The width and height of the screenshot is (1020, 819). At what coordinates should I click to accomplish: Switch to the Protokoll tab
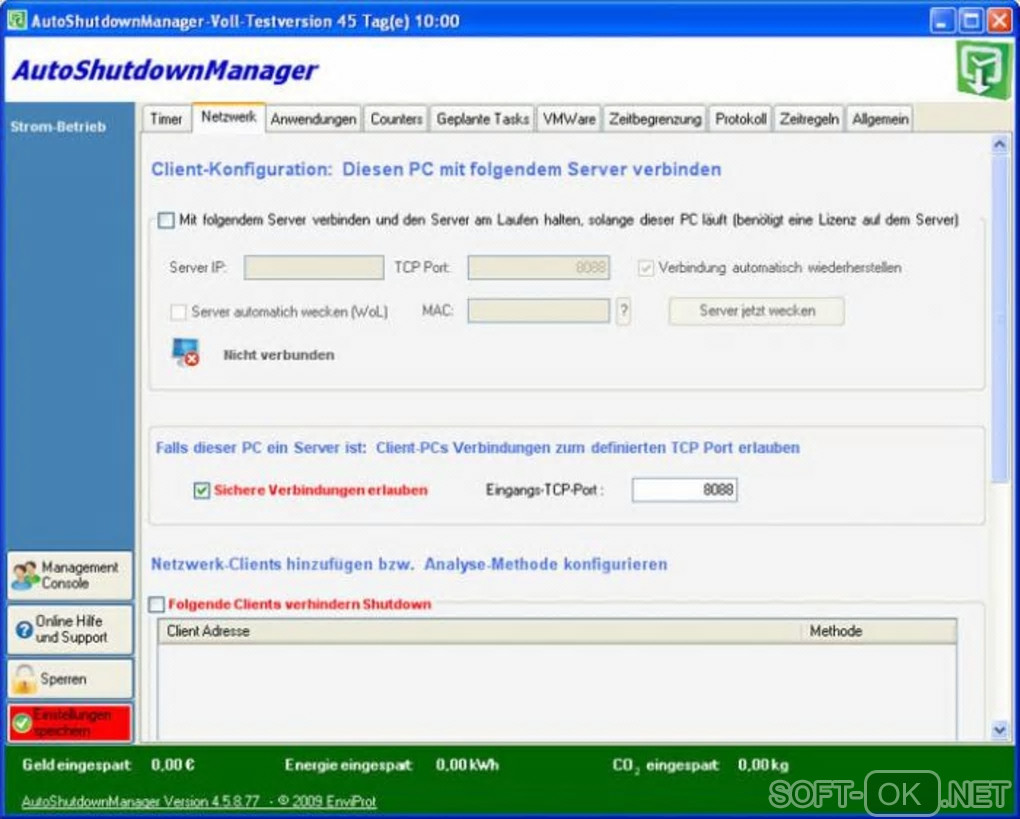point(740,119)
